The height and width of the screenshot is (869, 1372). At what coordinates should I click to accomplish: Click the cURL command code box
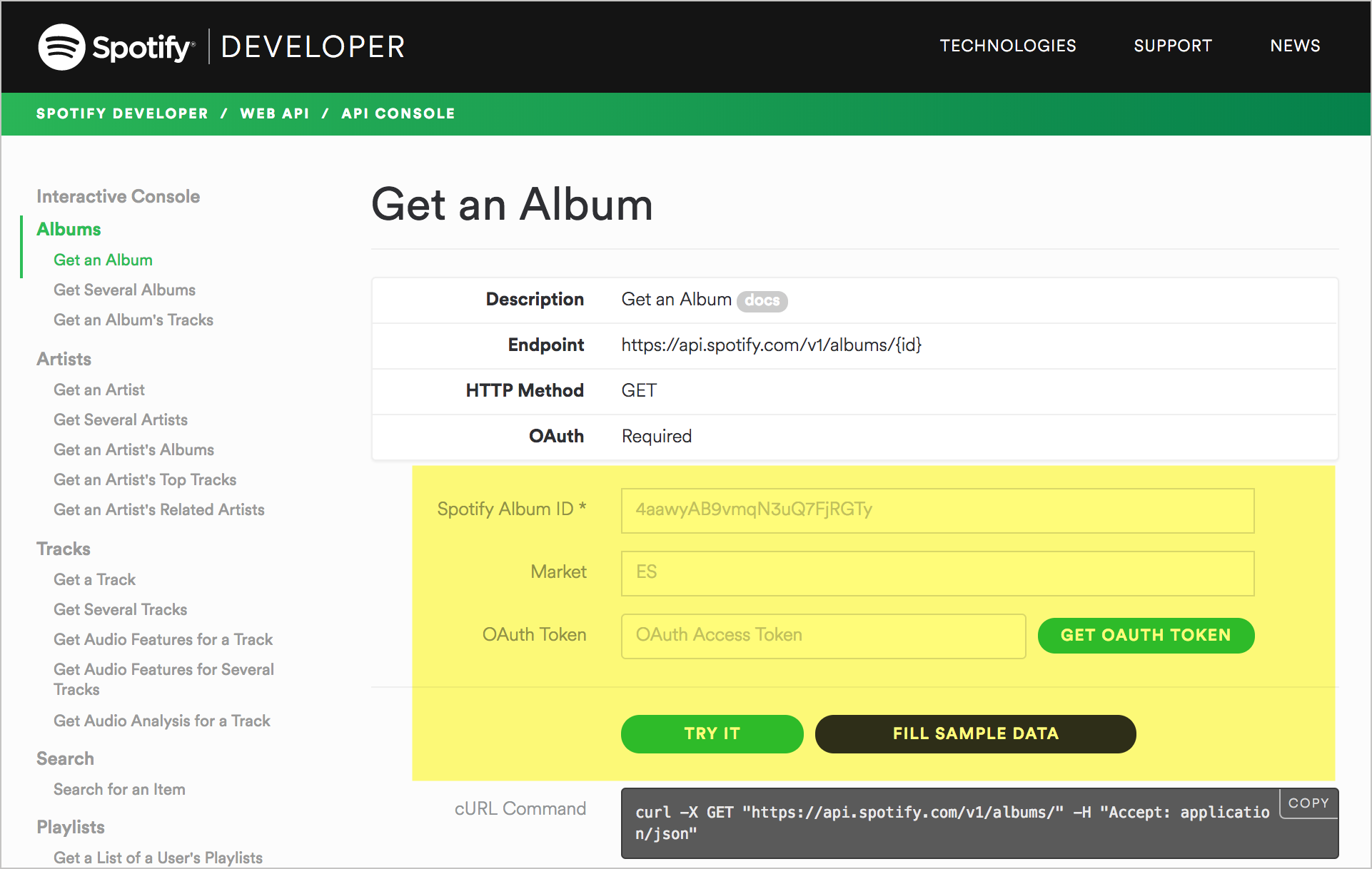[x=979, y=823]
